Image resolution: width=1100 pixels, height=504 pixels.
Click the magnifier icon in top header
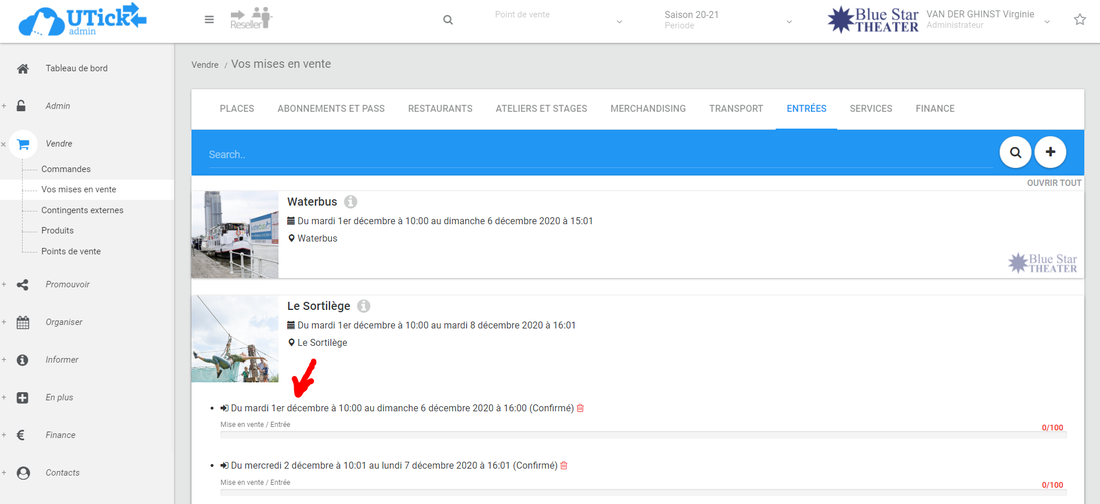point(448,20)
